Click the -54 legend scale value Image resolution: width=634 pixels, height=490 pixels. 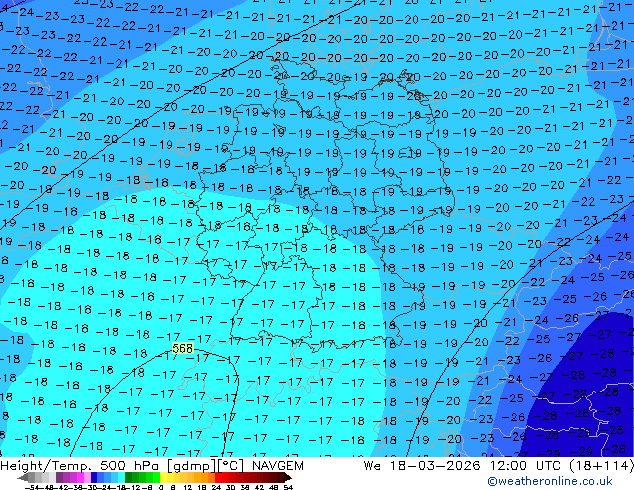coord(32,487)
